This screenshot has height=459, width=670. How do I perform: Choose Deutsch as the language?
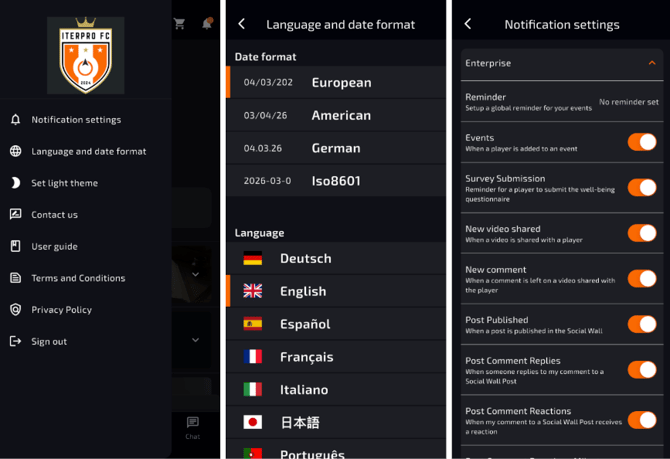click(x=336, y=259)
